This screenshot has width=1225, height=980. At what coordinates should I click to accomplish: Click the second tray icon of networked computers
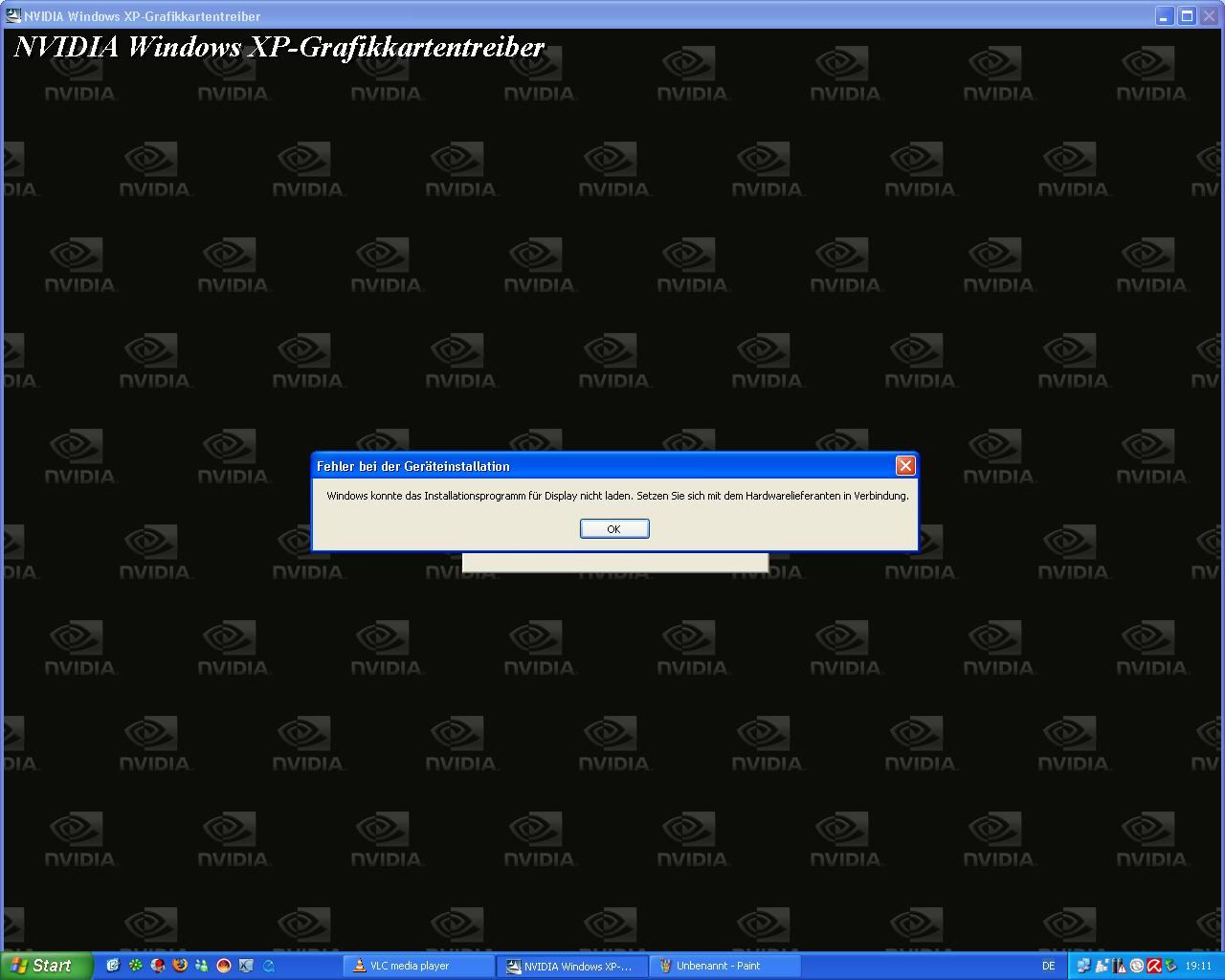[x=1102, y=966]
